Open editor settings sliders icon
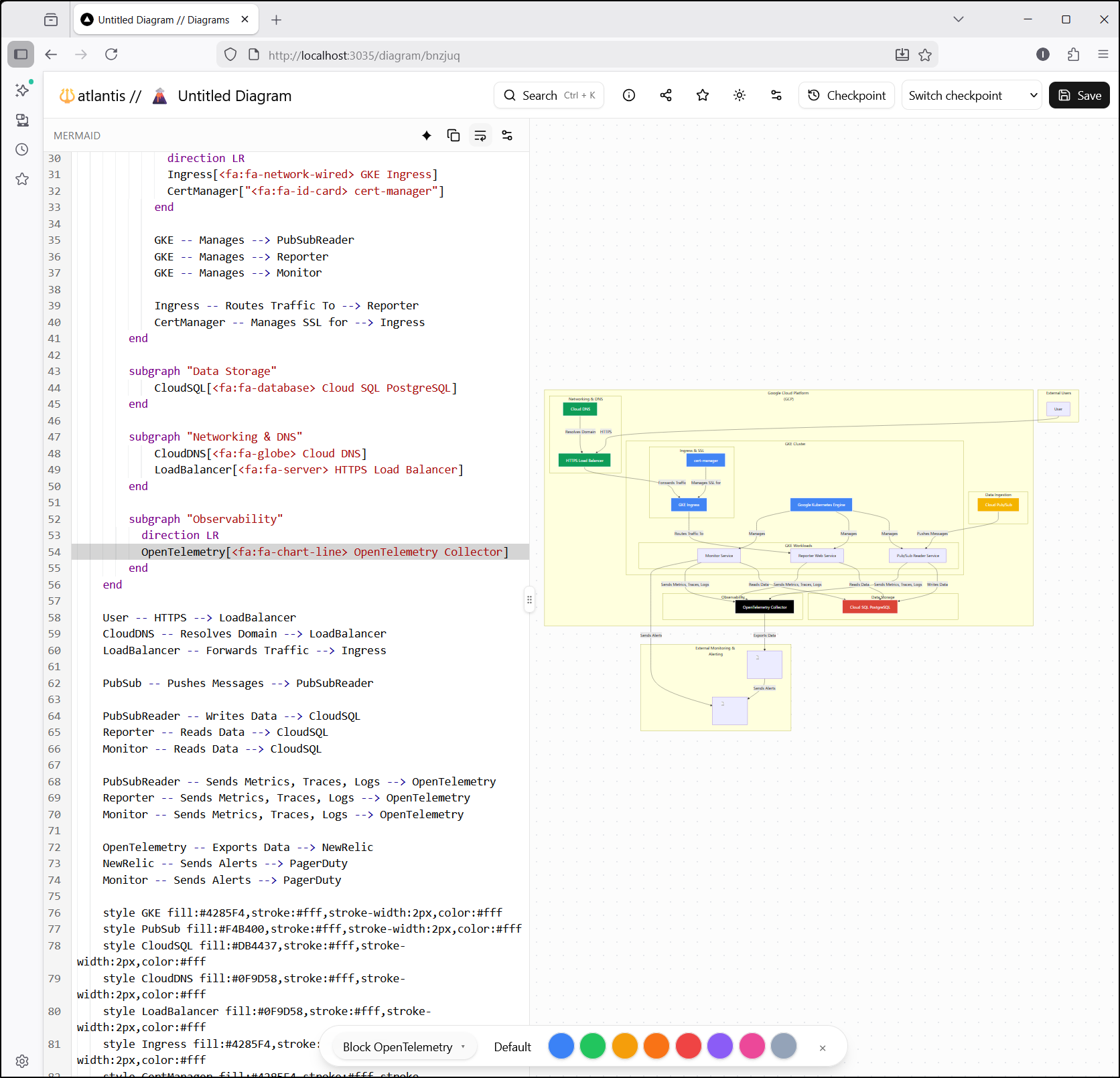The width and height of the screenshot is (1120, 1078). click(x=507, y=136)
